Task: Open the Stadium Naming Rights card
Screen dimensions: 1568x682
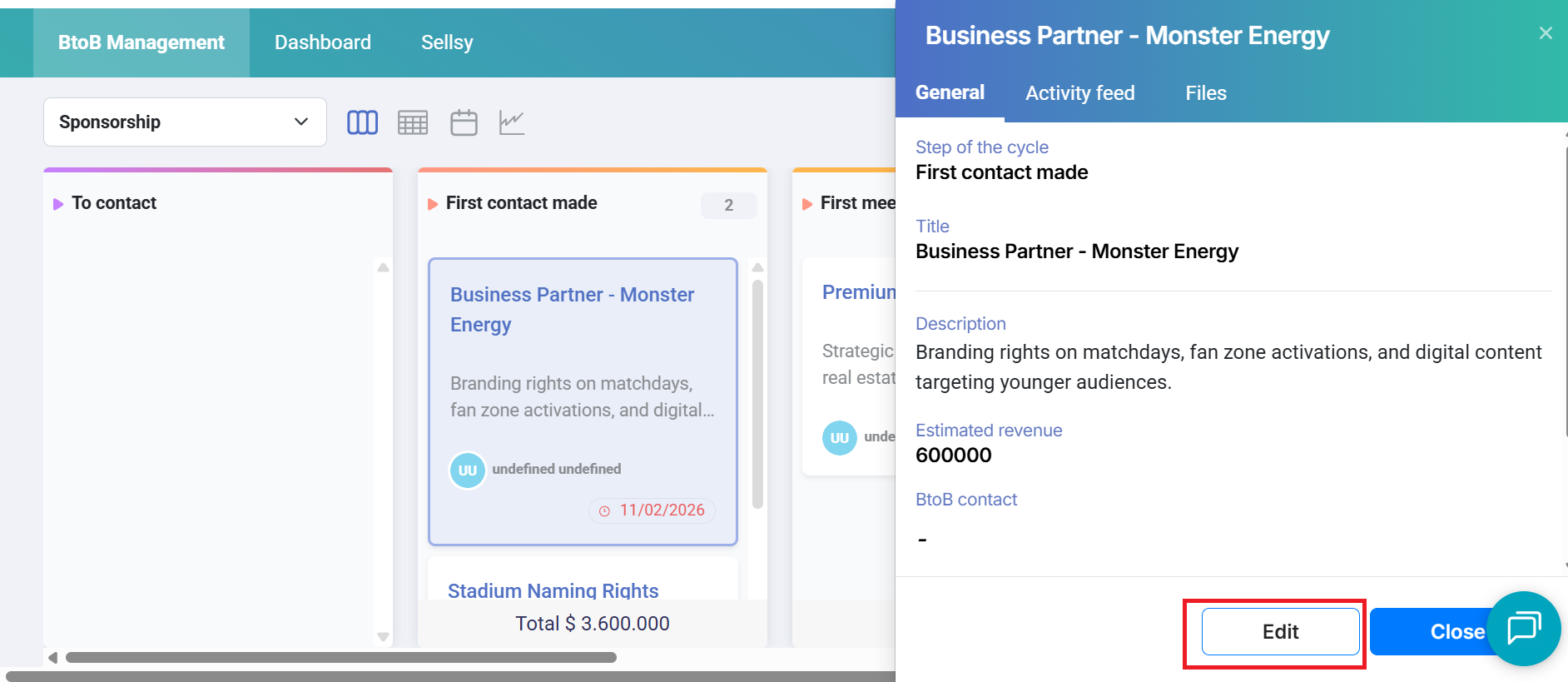Action: pyautogui.click(x=553, y=590)
